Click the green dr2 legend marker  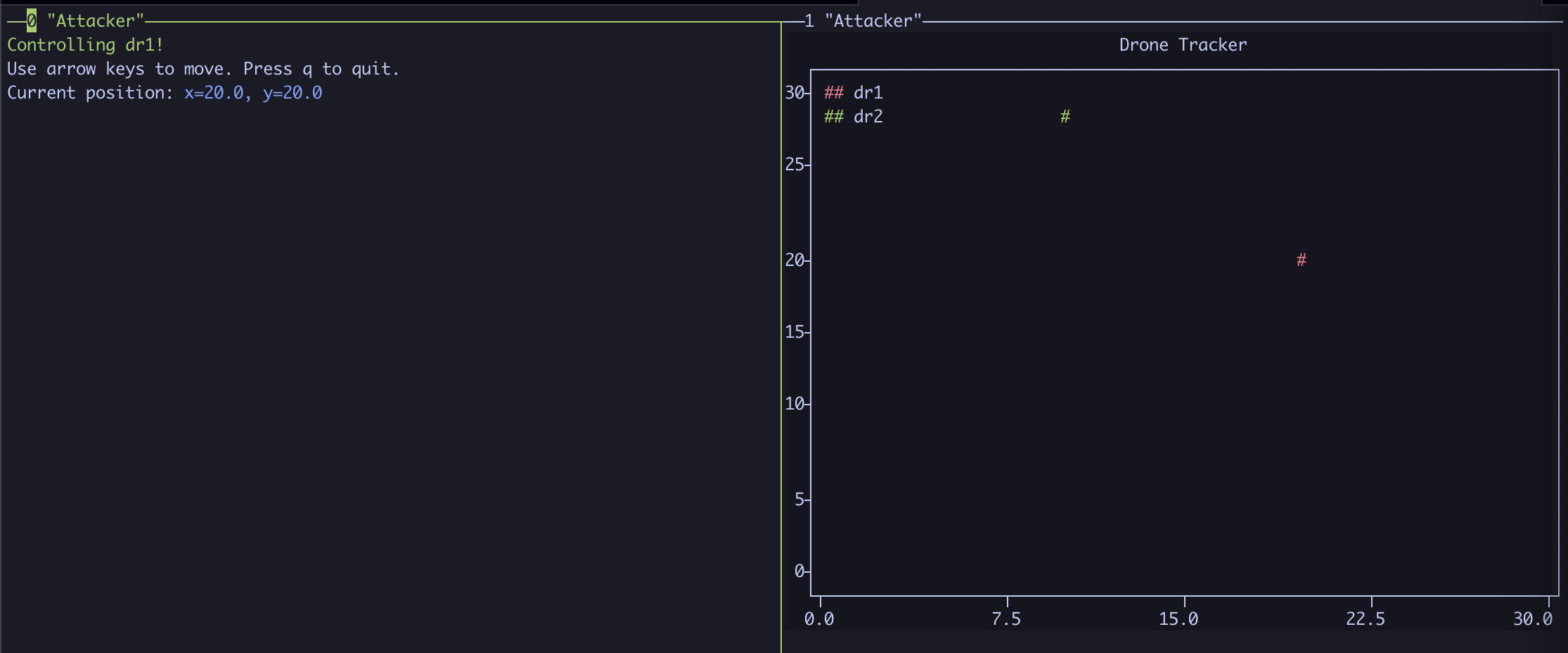click(834, 117)
